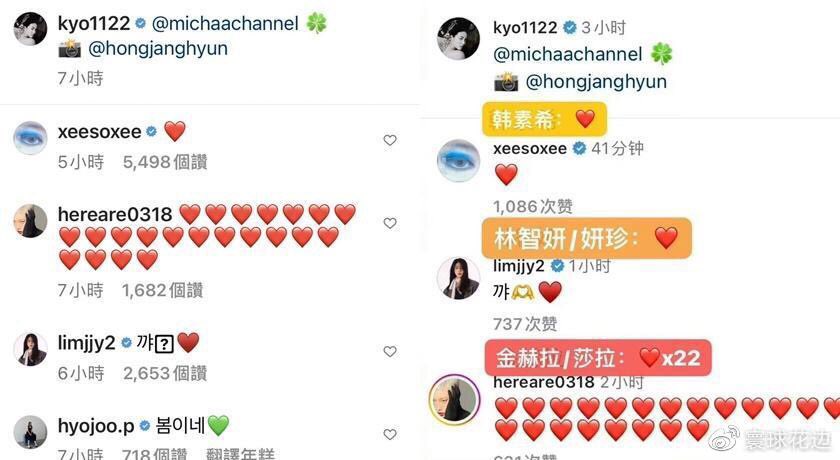Open hyojoo.p avatar thumbnail
Image resolution: width=840 pixels, height=460 pixels.
[30, 432]
